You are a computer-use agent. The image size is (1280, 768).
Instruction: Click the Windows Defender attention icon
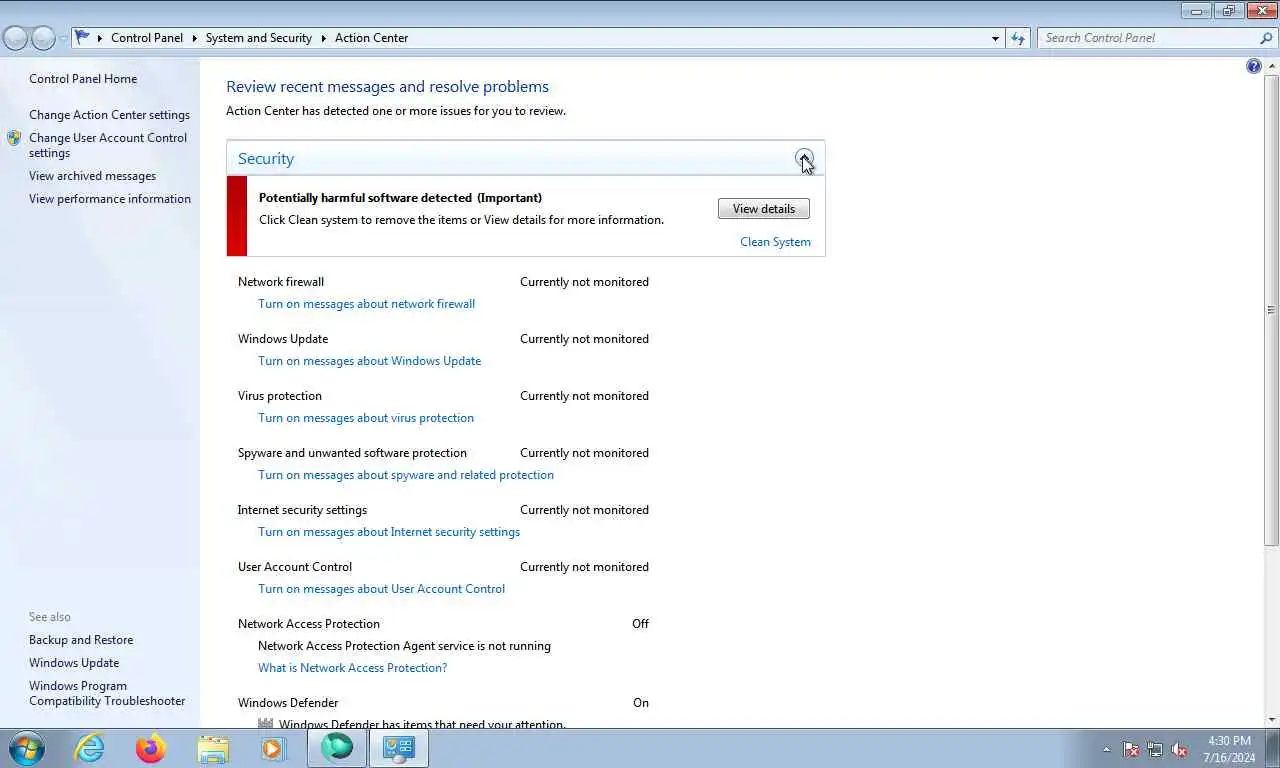coord(265,723)
